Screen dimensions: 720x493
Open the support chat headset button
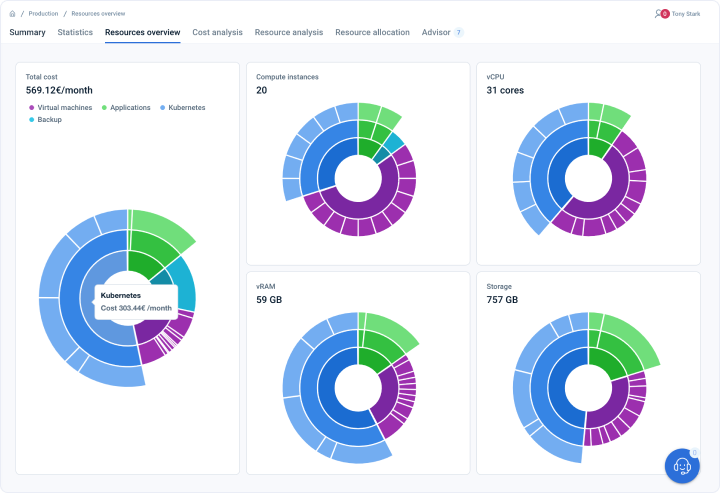point(682,466)
